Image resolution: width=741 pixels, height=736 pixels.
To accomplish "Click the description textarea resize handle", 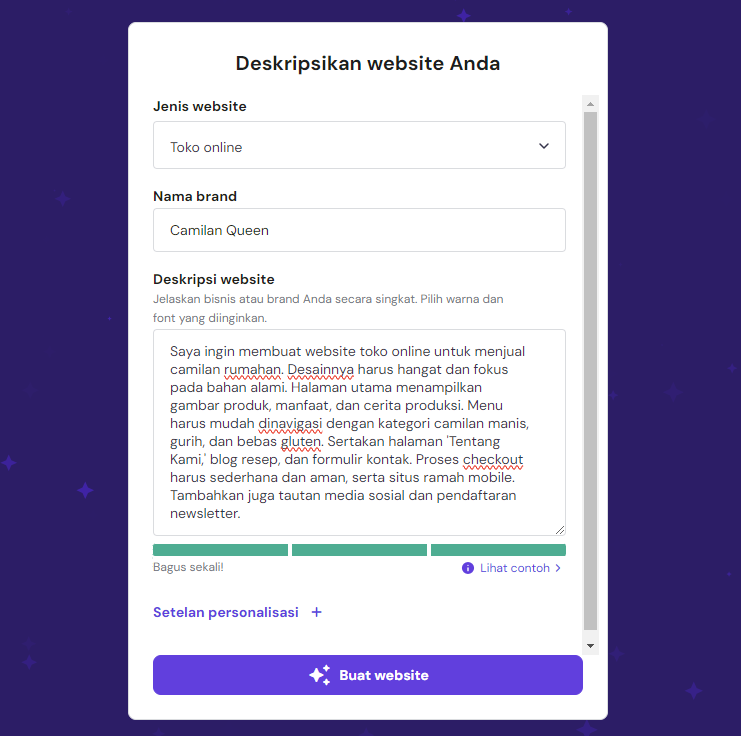I will click(560, 530).
